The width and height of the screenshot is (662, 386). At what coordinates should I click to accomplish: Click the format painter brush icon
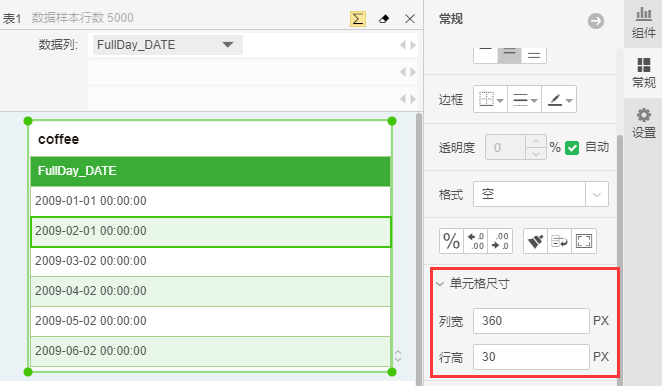(535, 241)
